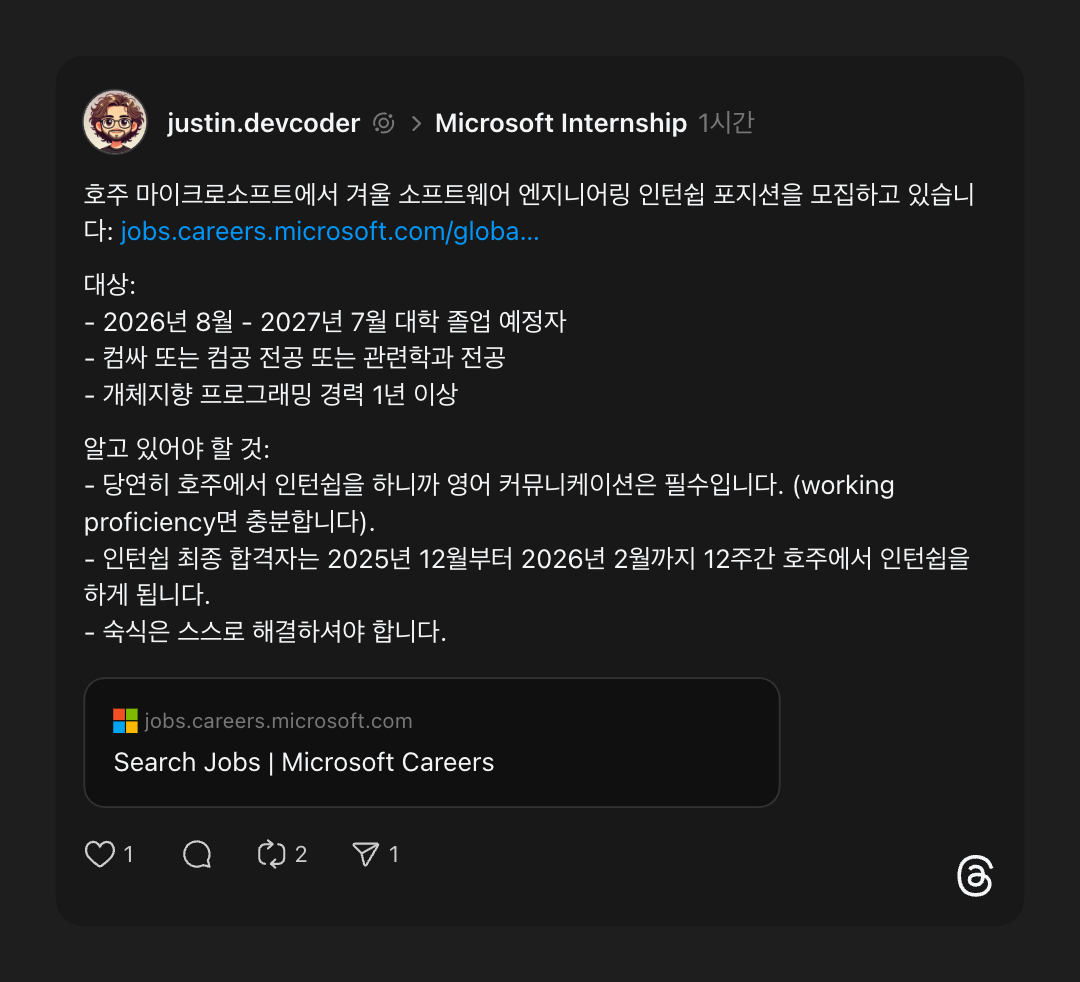Click the jobs.careers.microsoft.com domain in card

click(278, 721)
